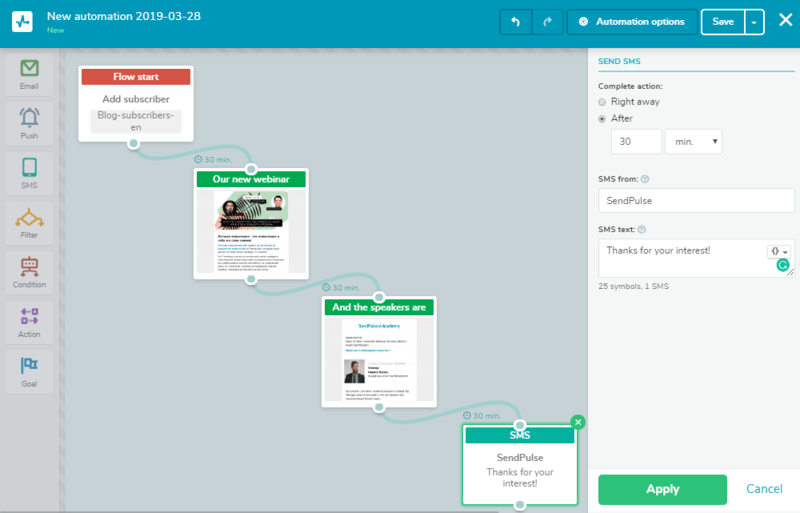This screenshot has width=800, height=513.
Task: Select the Condition block icon
Action: pyautogui.click(x=29, y=270)
